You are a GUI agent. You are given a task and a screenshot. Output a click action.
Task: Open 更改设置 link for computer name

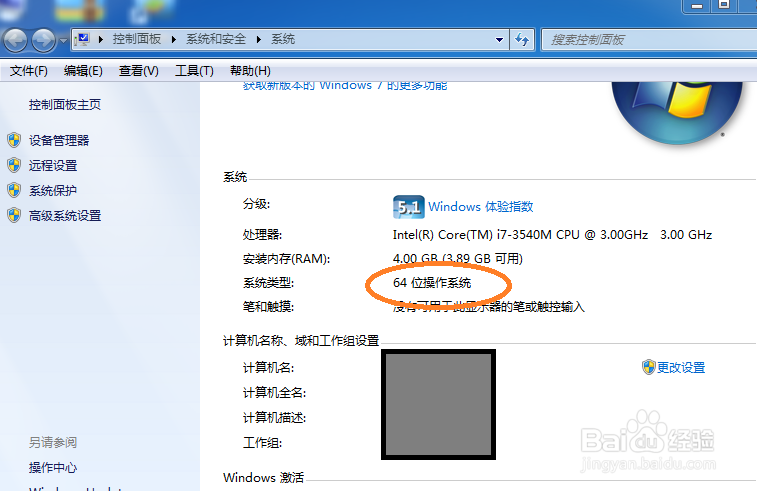(x=681, y=367)
